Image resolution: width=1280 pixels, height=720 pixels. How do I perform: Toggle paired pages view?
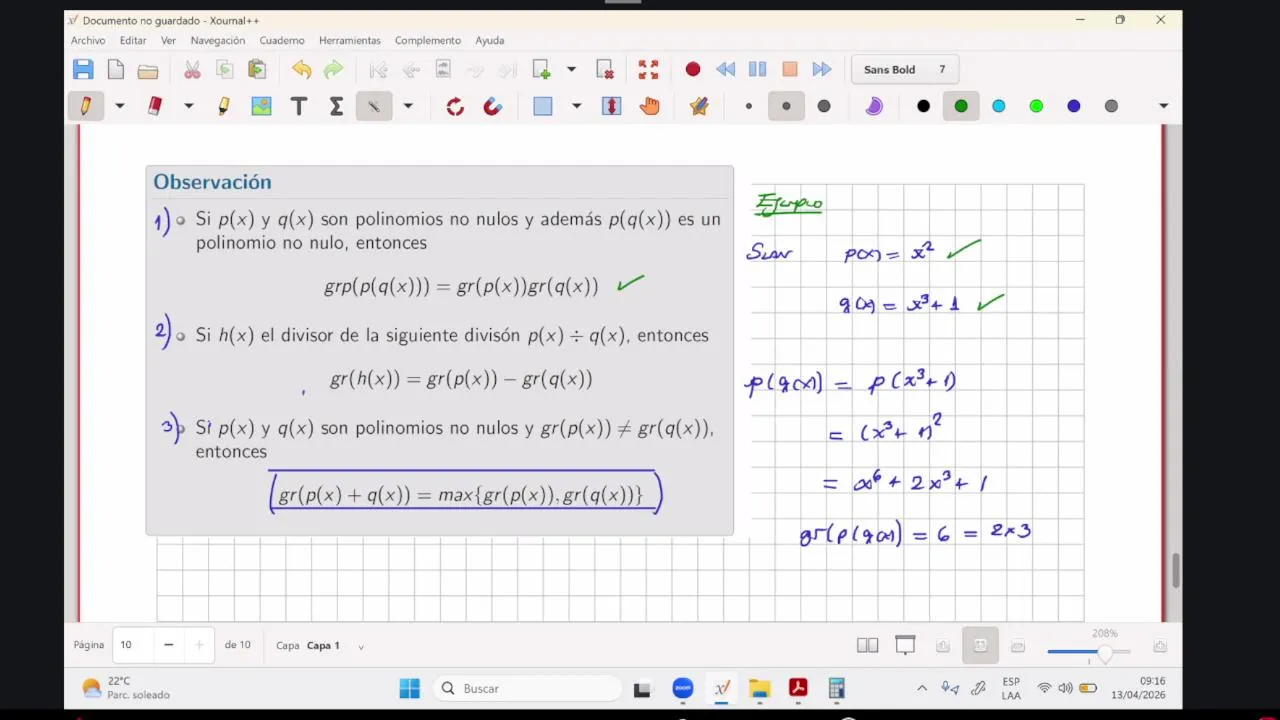tap(867, 646)
